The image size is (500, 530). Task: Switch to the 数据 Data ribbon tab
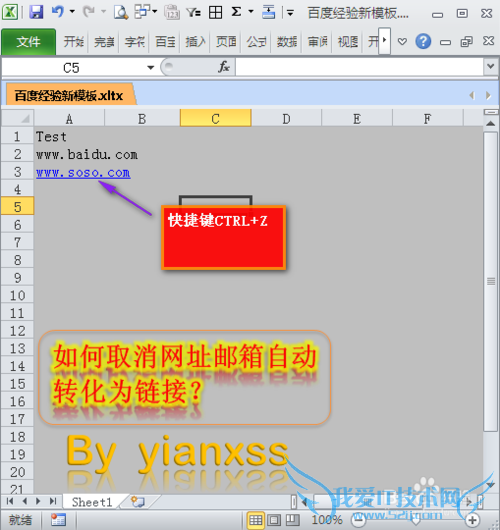tap(287, 42)
